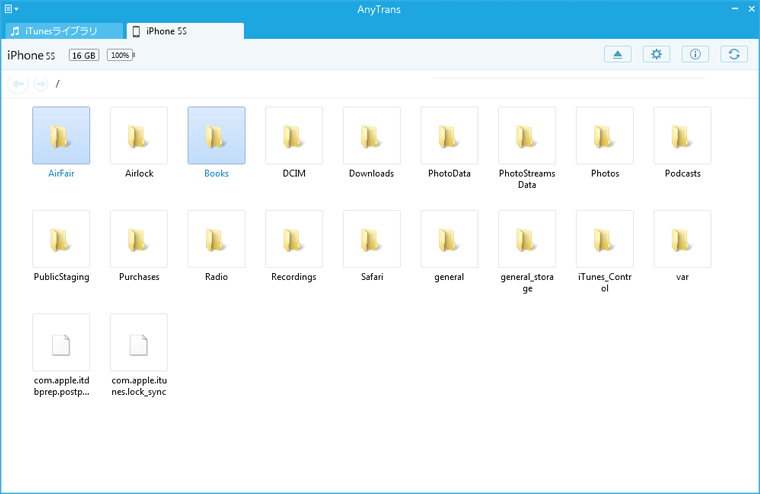760x494 pixels.
Task: Switch to the iPhone 5S tab
Action: (185, 31)
